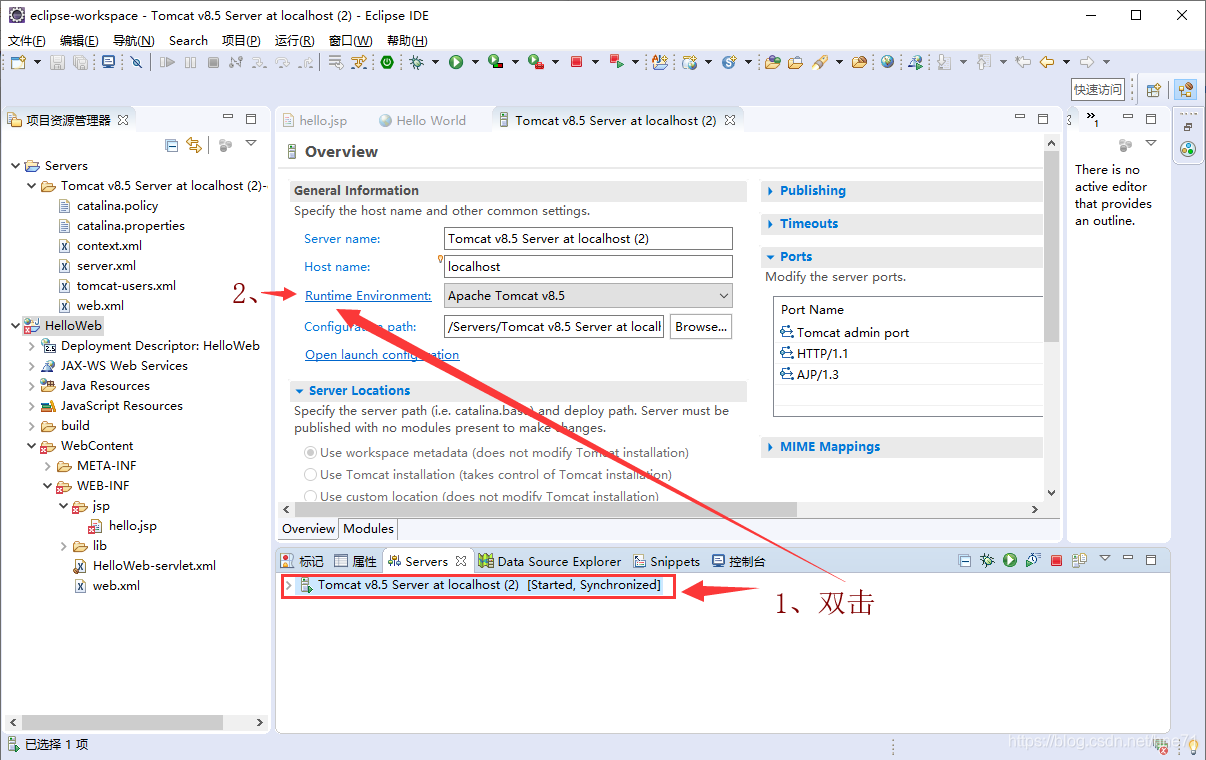Viewport: 1206px width, 760px height.
Task: Click the red Stop square in main toolbar
Action: pyautogui.click(x=576, y=62)
